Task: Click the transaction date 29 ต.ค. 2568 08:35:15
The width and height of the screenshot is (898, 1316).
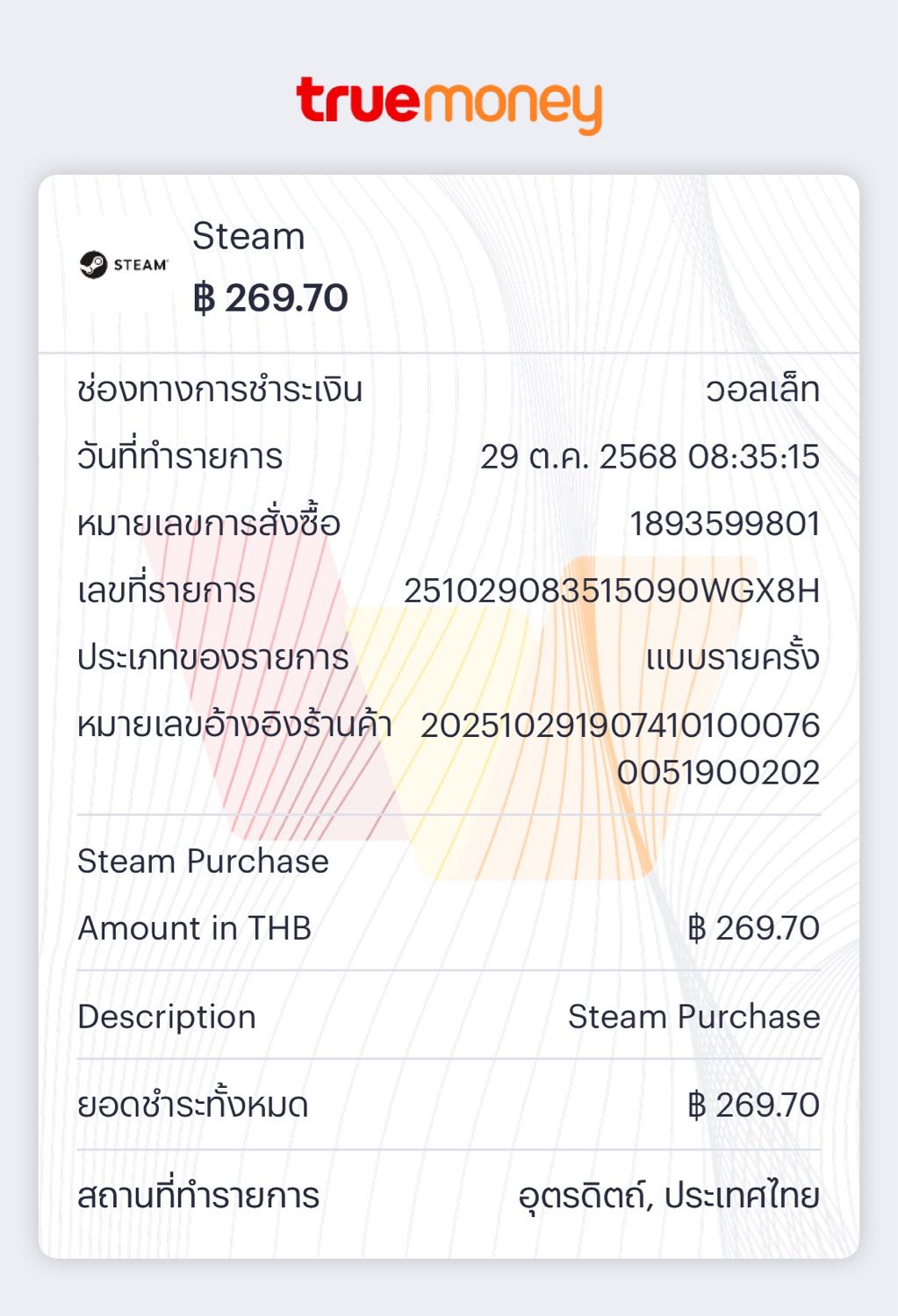Action: (649, 457)
